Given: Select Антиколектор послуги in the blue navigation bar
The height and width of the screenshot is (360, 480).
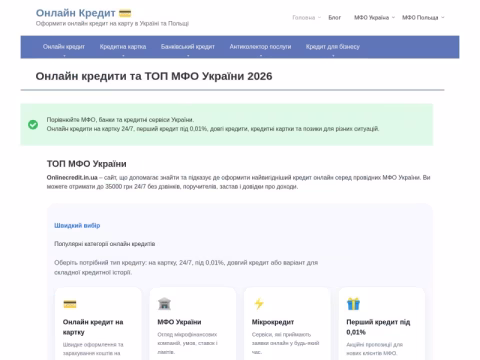Looking at the screenshot, I should [260, 47].
